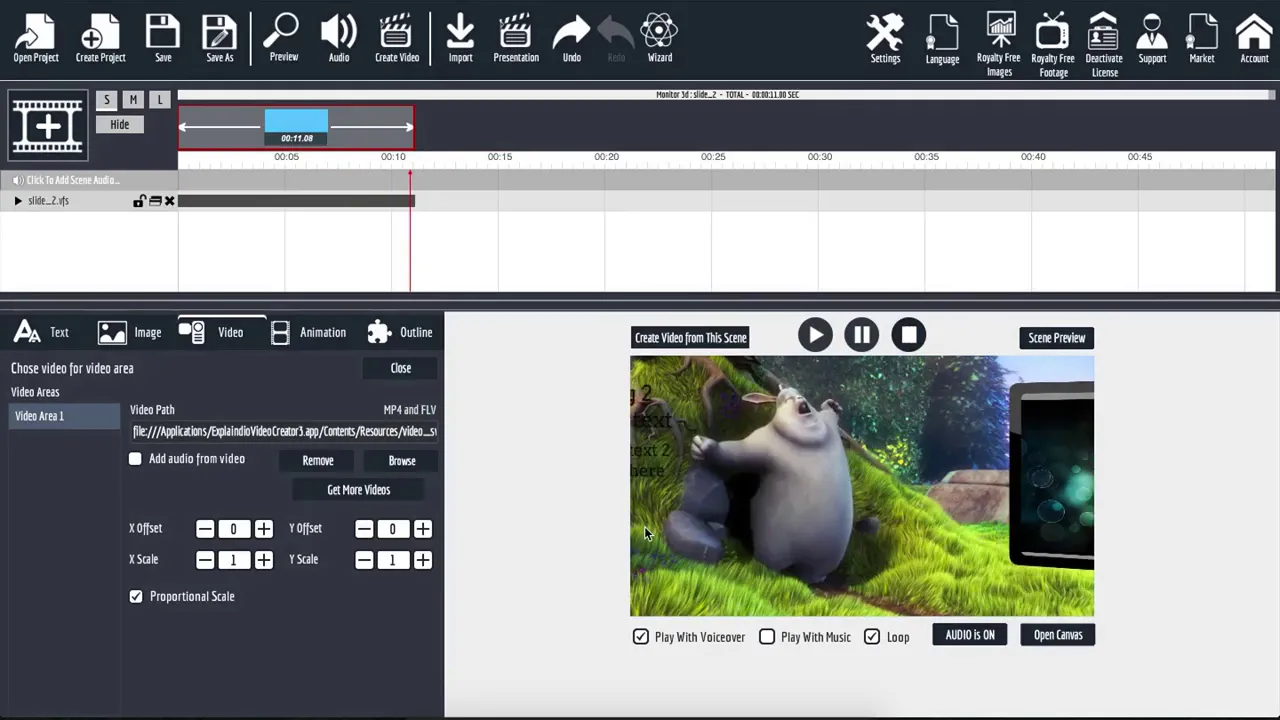This screenshot has height=720, width=1280.
Task: Switch to the Animation tab
Action: [308, 332]
